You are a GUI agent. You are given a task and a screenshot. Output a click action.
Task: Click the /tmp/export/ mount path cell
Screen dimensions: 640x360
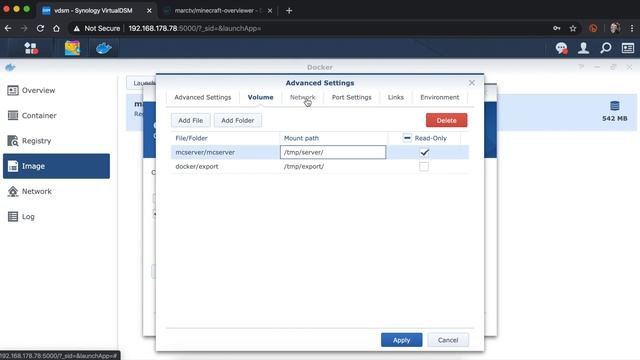(x=333, y=167)
